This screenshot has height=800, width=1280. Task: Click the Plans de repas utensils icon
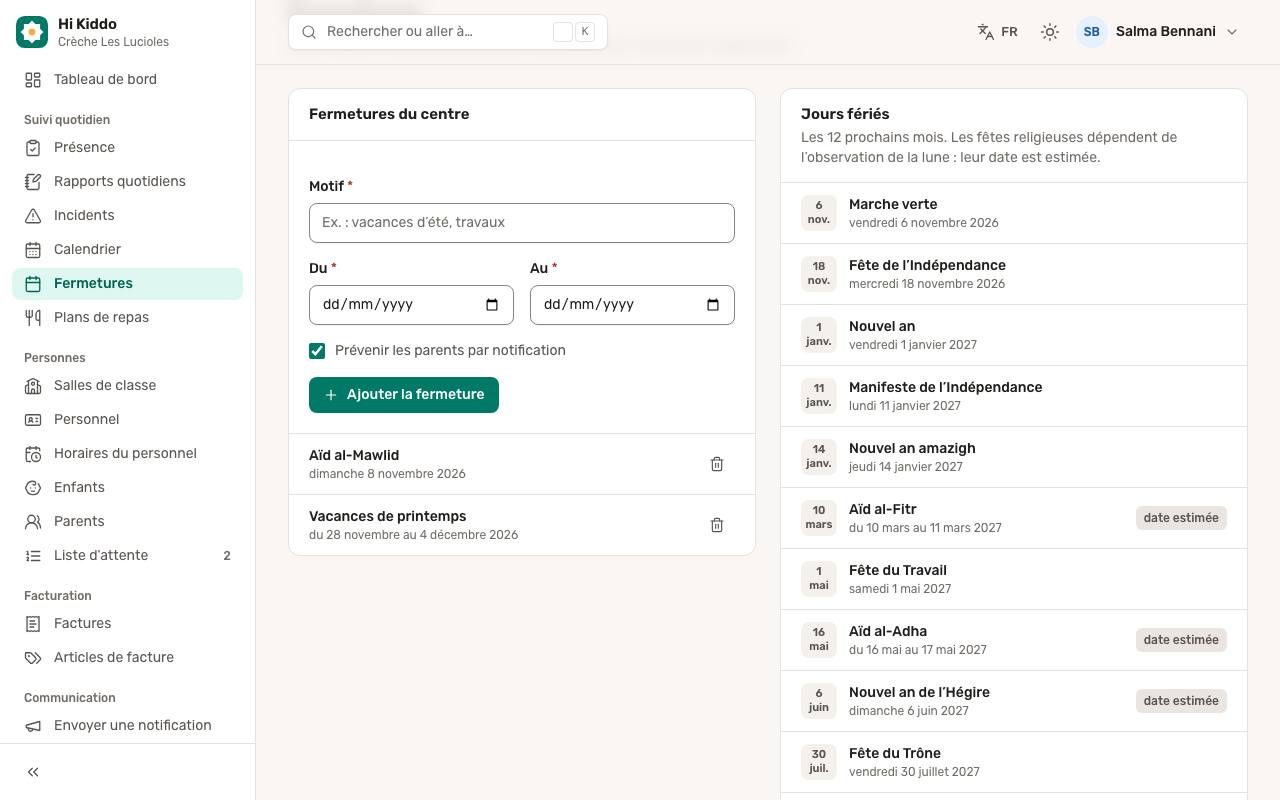click(33, 318)
